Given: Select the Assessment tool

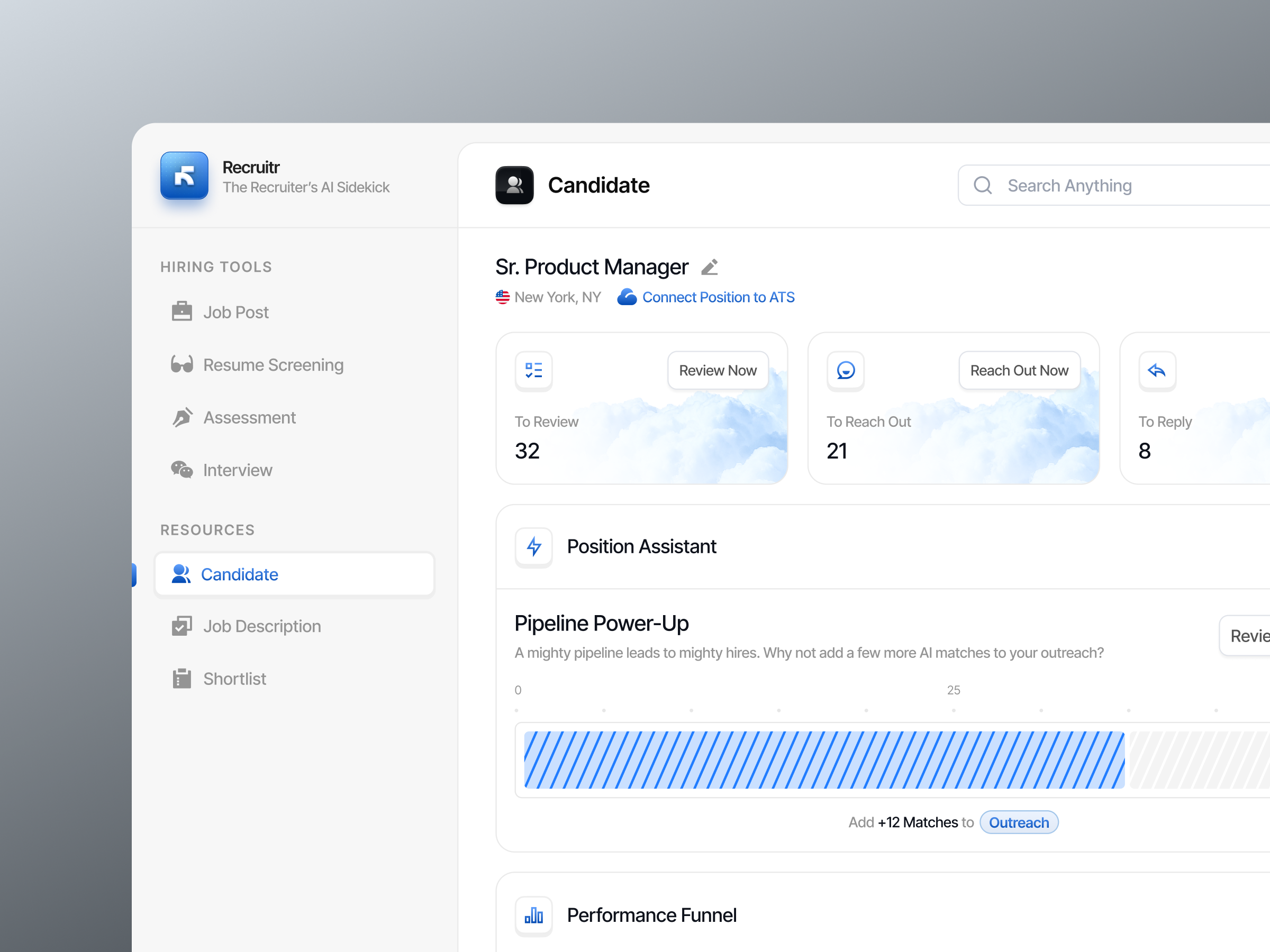Looking at the screenshot, I should click(x=249, y=417).
